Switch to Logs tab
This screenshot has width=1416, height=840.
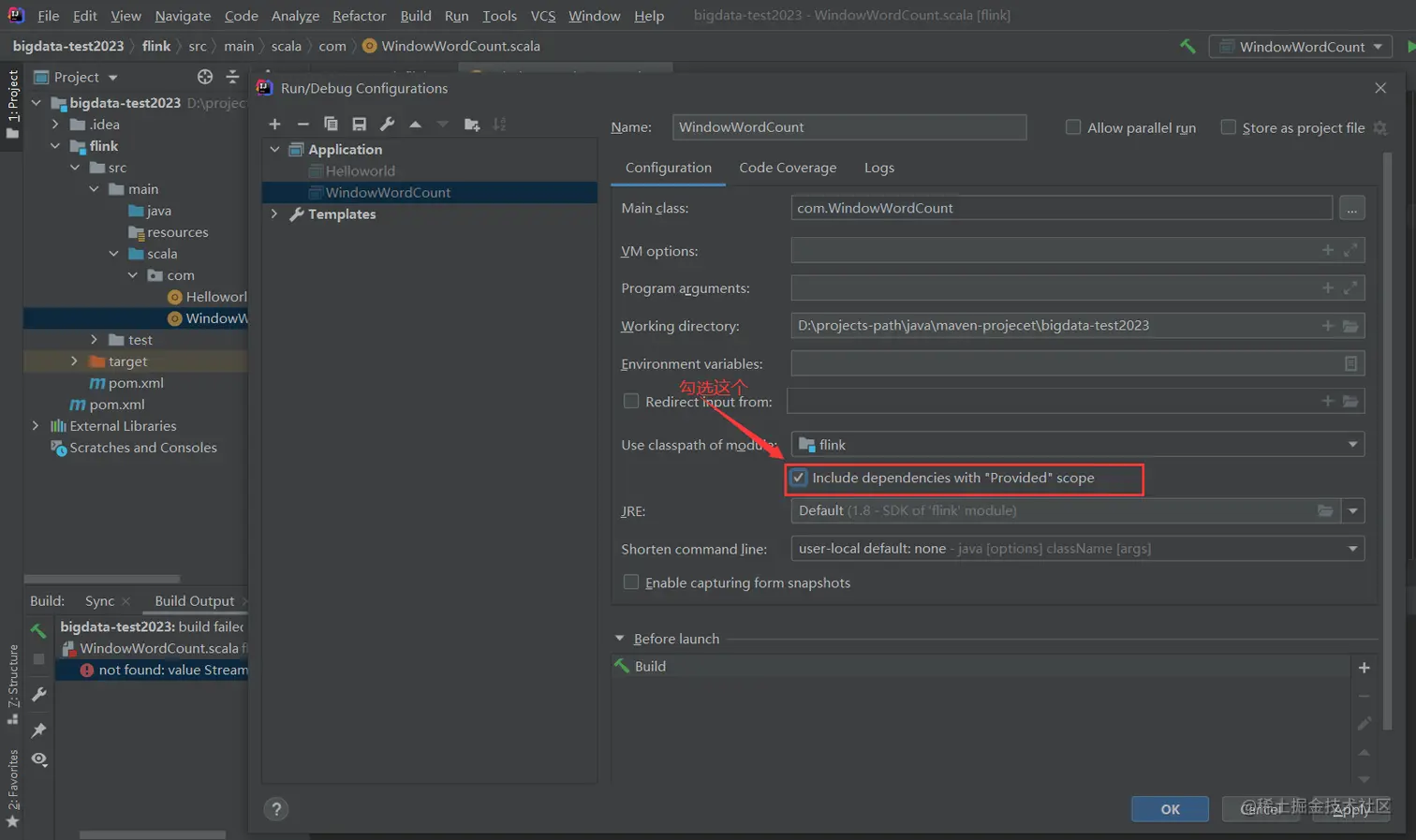coord(878,168)
